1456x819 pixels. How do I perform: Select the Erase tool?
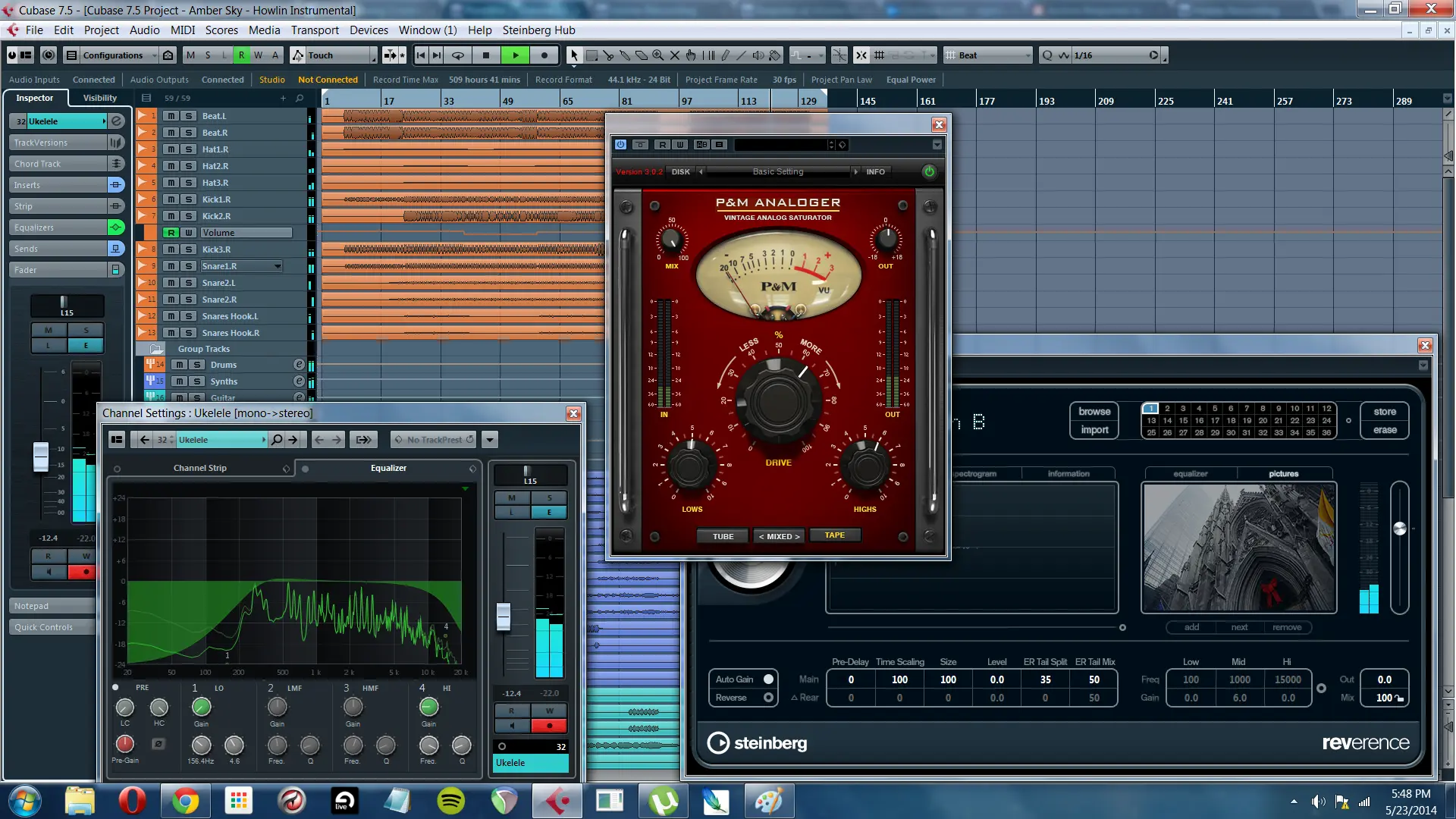coord(642,55)
